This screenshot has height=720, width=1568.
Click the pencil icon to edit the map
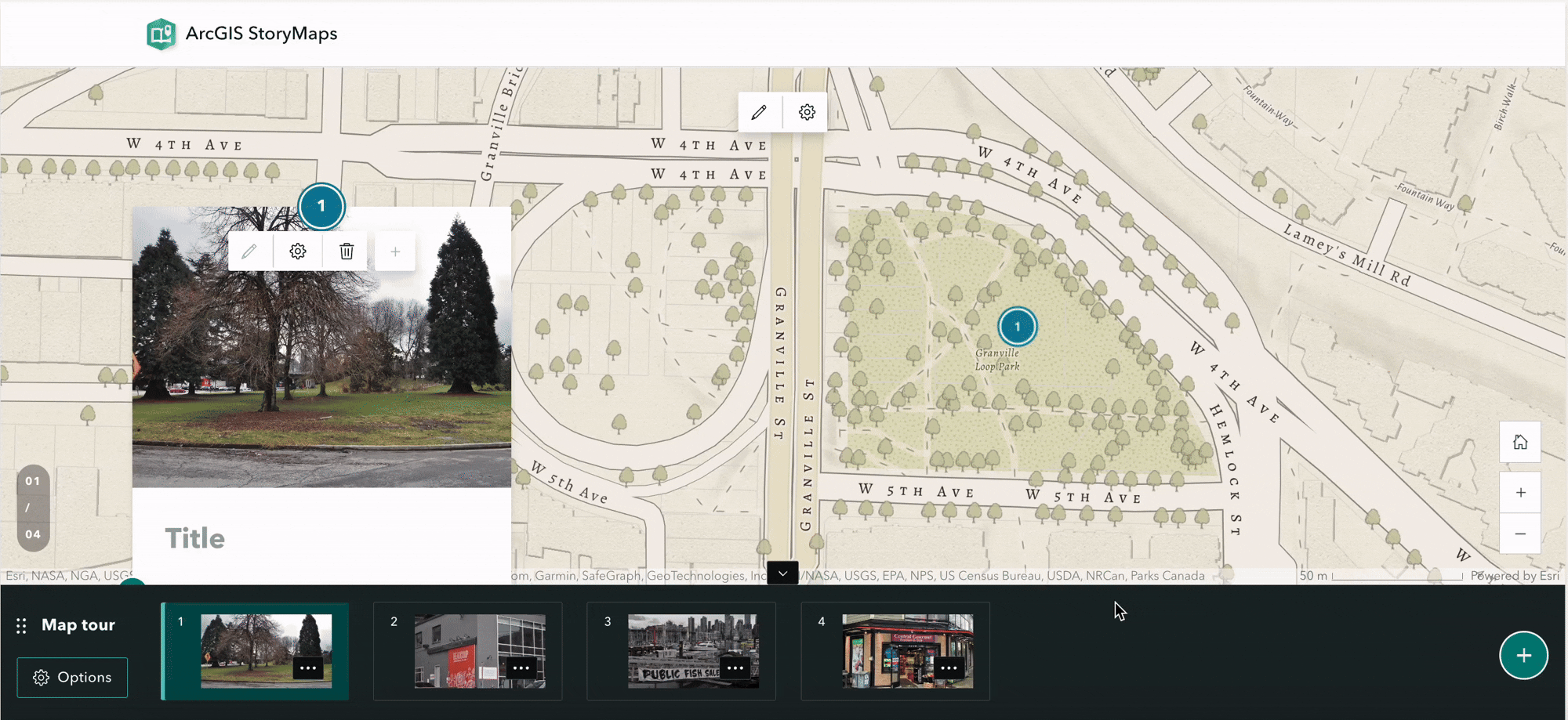pos(757,112)
